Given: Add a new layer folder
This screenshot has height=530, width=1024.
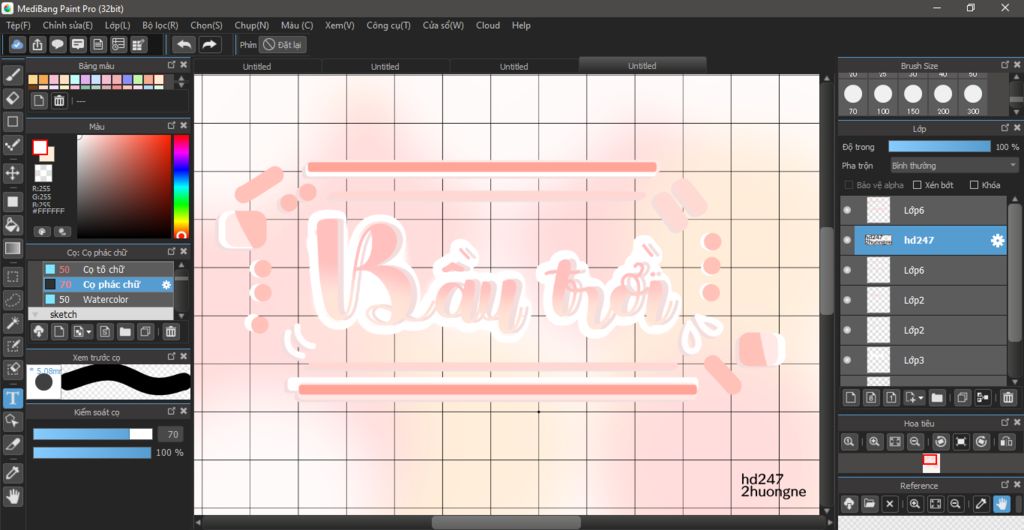Looking at the screenshot, I should pos(937,397).
